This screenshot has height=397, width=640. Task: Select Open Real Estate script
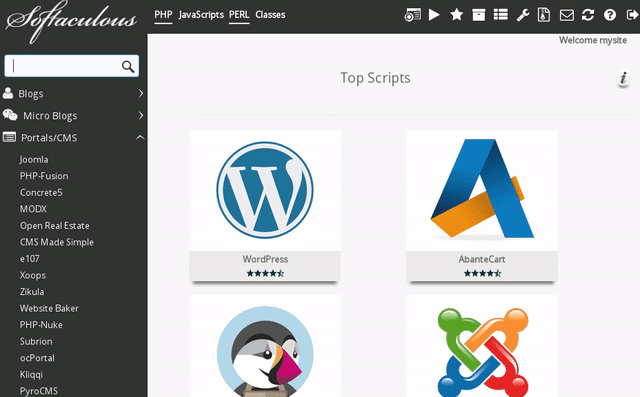click(x=55, y=226)
